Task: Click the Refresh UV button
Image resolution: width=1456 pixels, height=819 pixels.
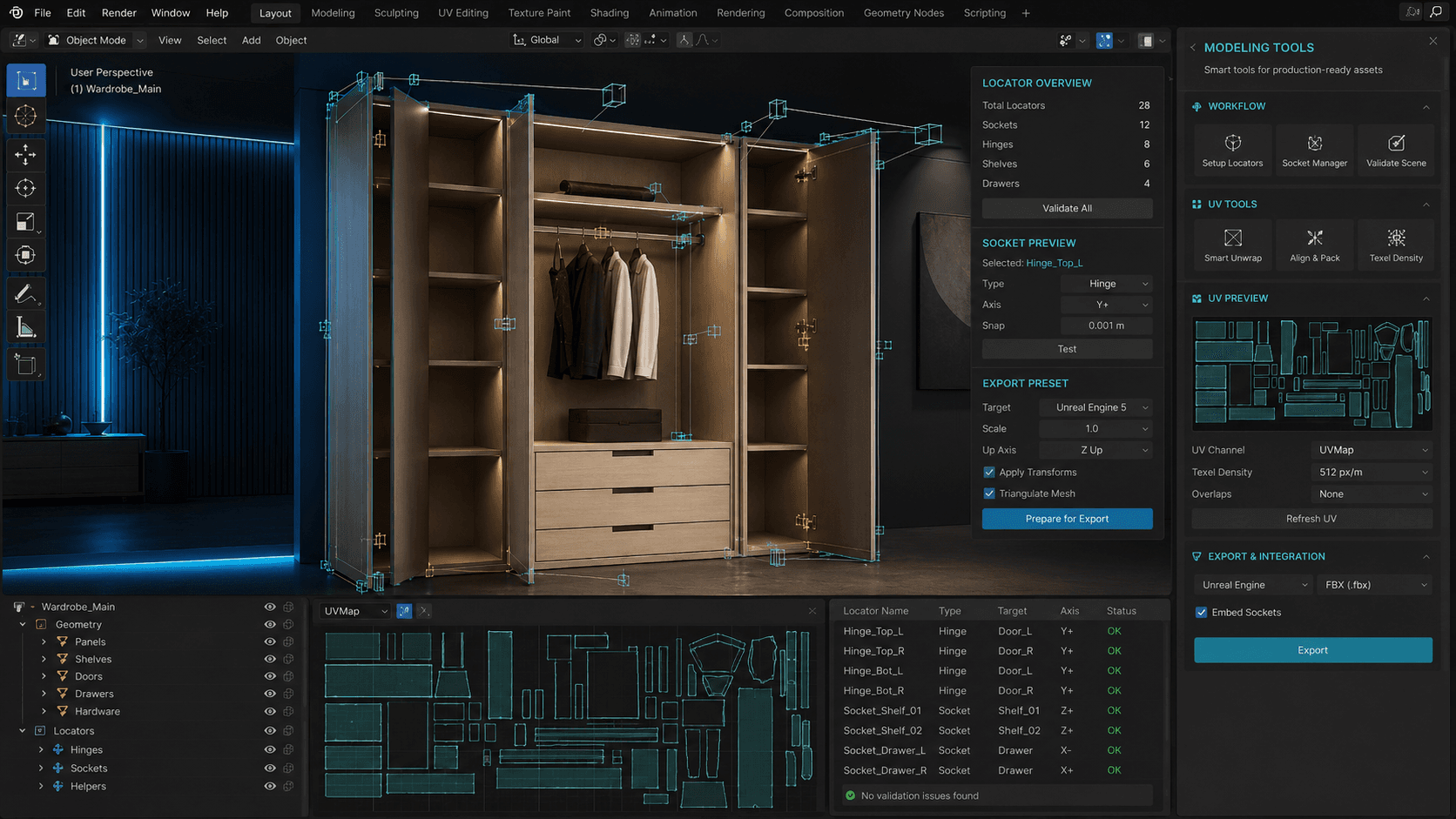Action: tap(1311, 519)
